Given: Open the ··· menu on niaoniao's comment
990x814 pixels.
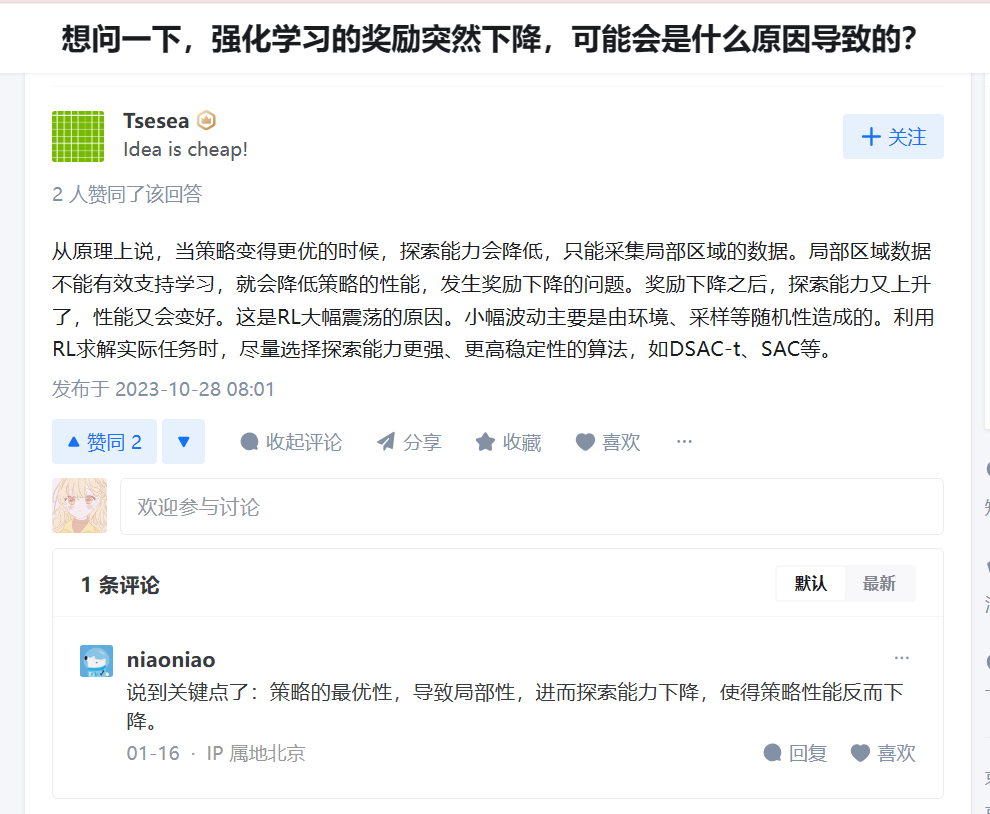Looking at the screenshot, I should 902,657.
